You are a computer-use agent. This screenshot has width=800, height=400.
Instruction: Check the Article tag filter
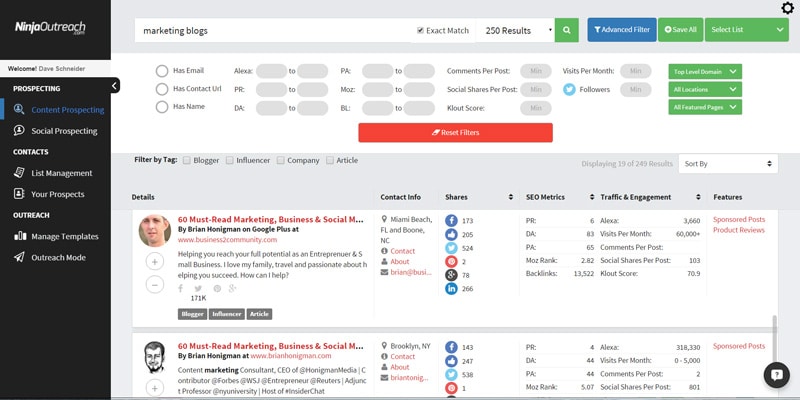330,160
